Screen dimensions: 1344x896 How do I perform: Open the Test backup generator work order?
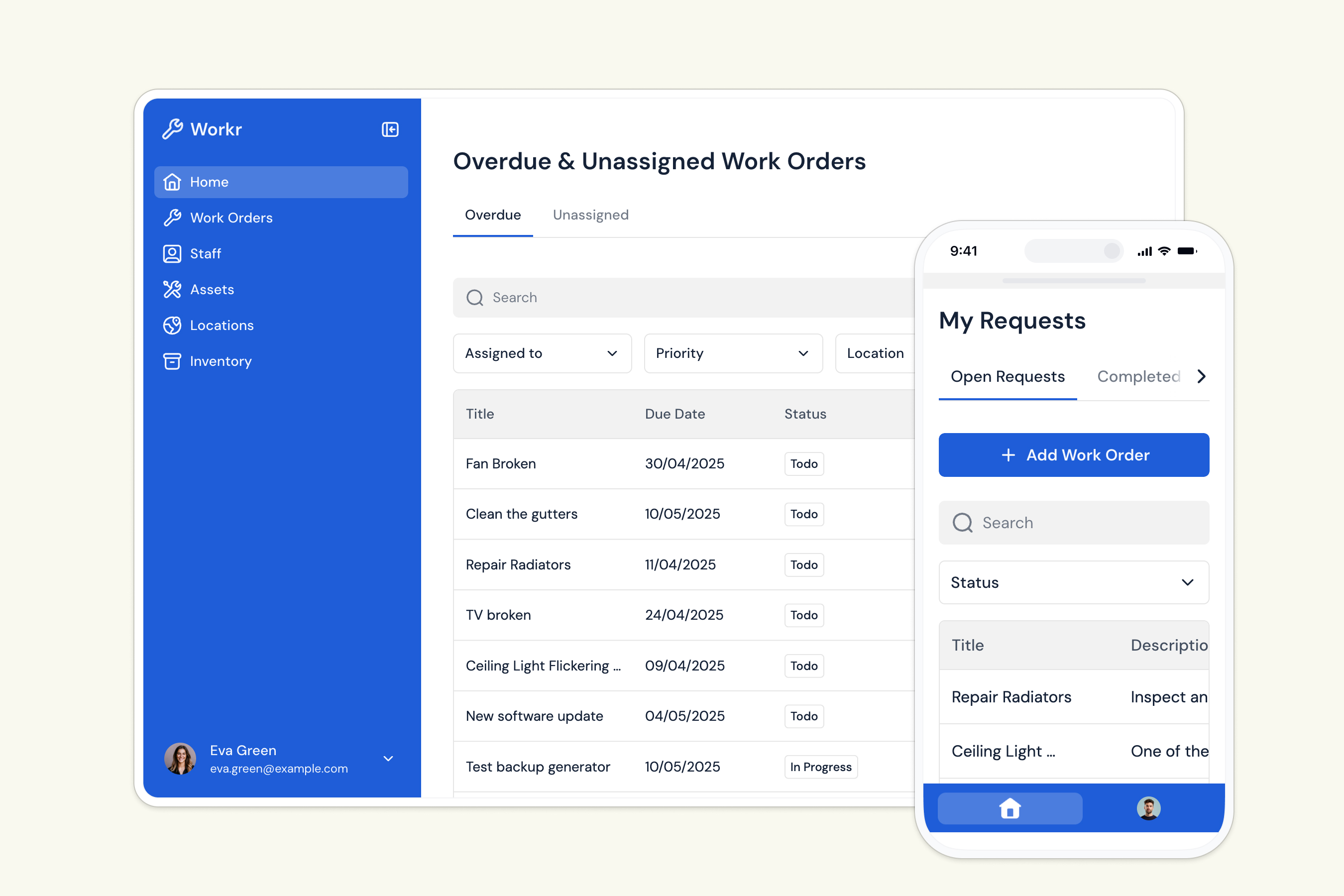[x=684, y=767]
